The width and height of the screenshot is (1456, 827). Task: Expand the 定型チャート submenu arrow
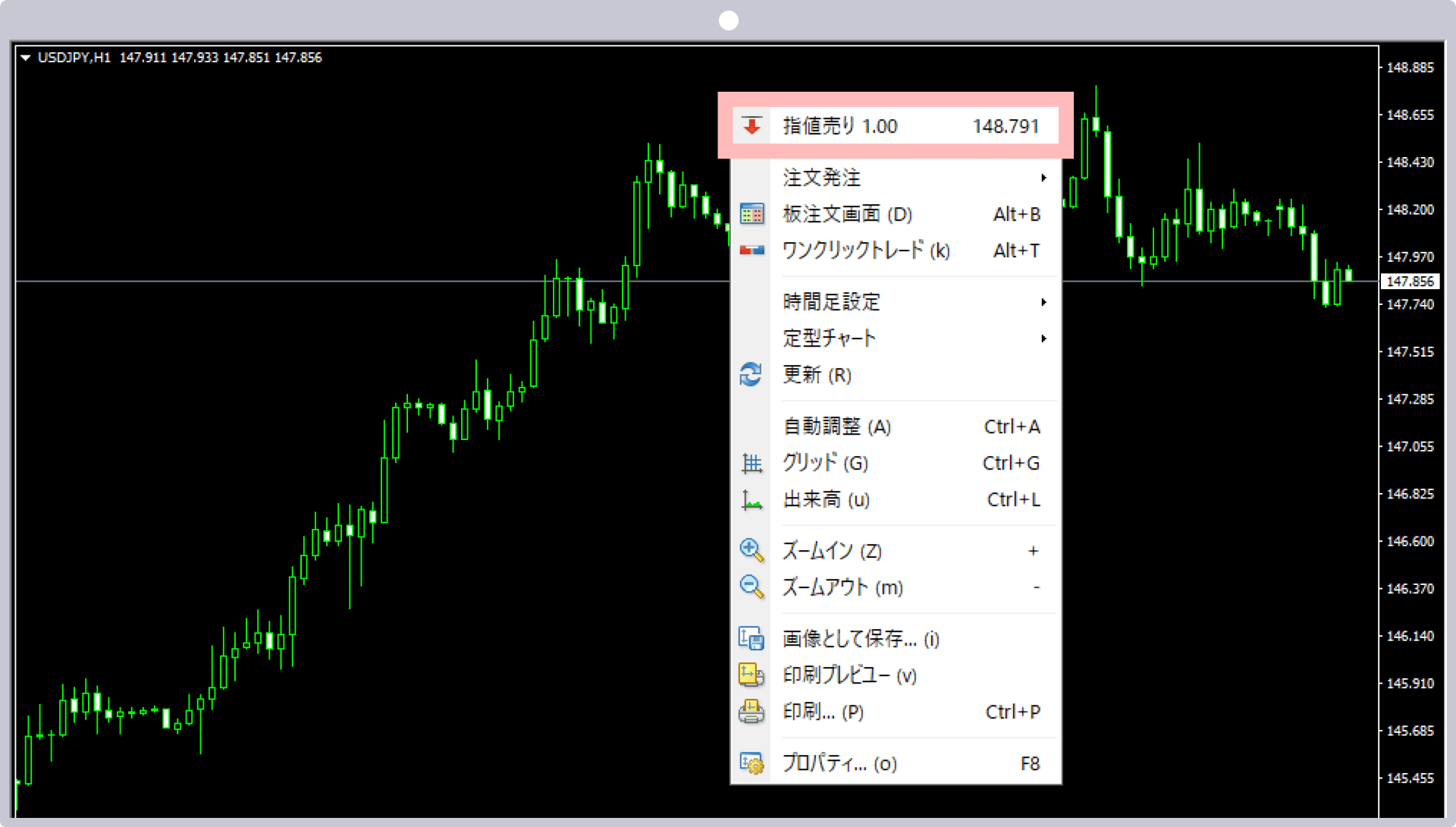point(1043,338)
